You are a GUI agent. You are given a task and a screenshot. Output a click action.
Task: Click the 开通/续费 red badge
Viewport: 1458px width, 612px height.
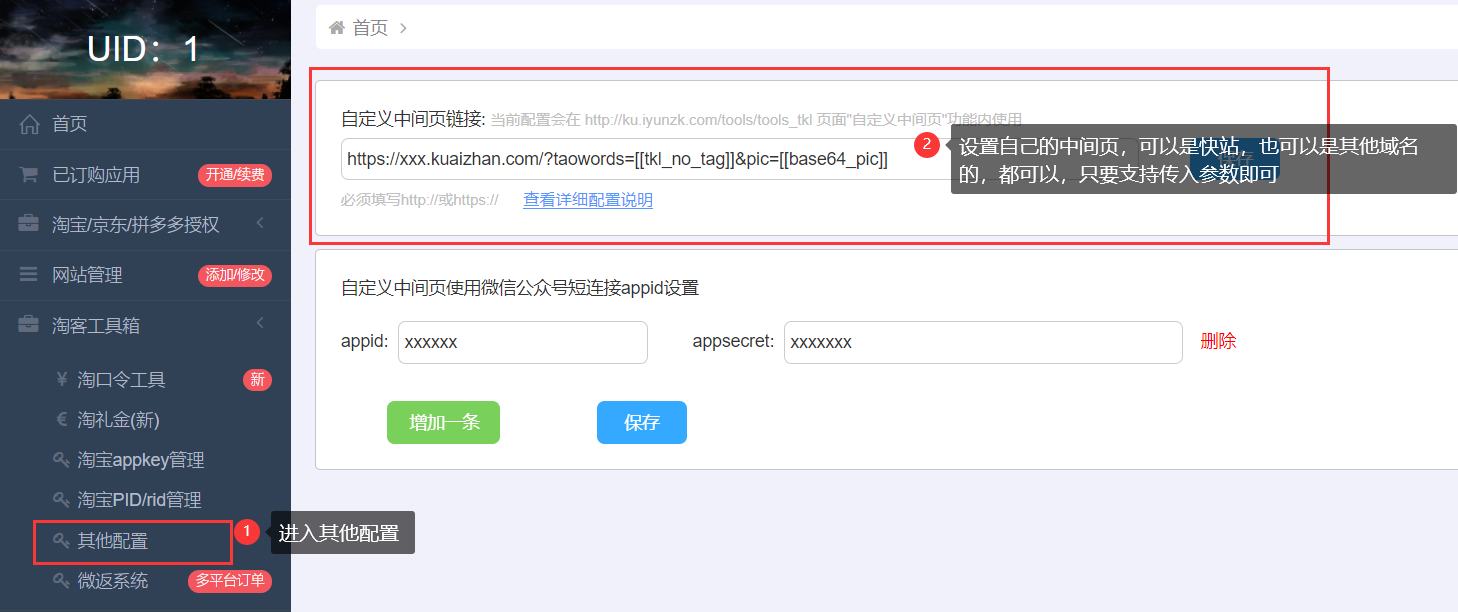coord(235,175)
